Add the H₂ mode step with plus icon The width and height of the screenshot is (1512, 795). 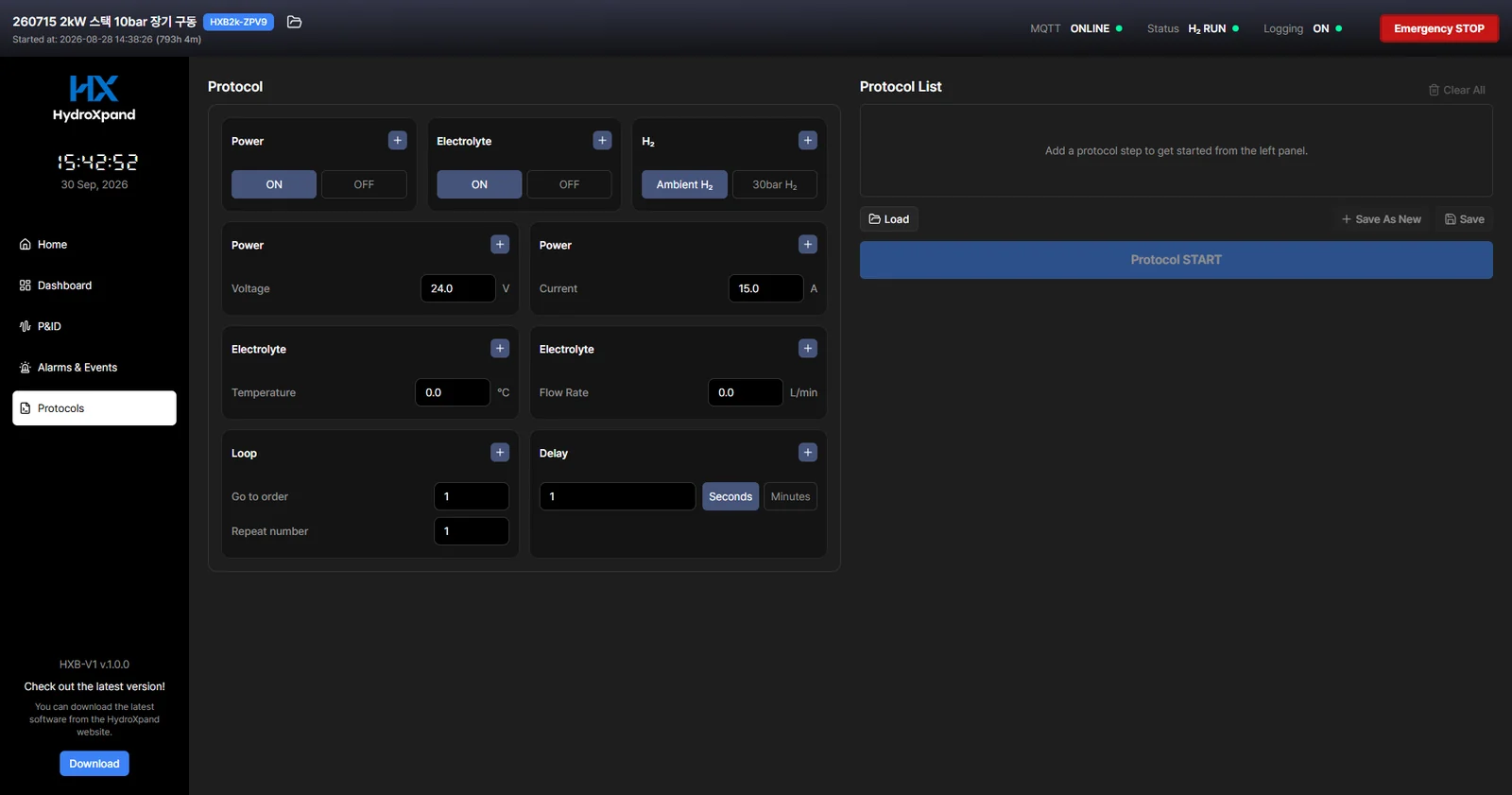tap(808, 141)
